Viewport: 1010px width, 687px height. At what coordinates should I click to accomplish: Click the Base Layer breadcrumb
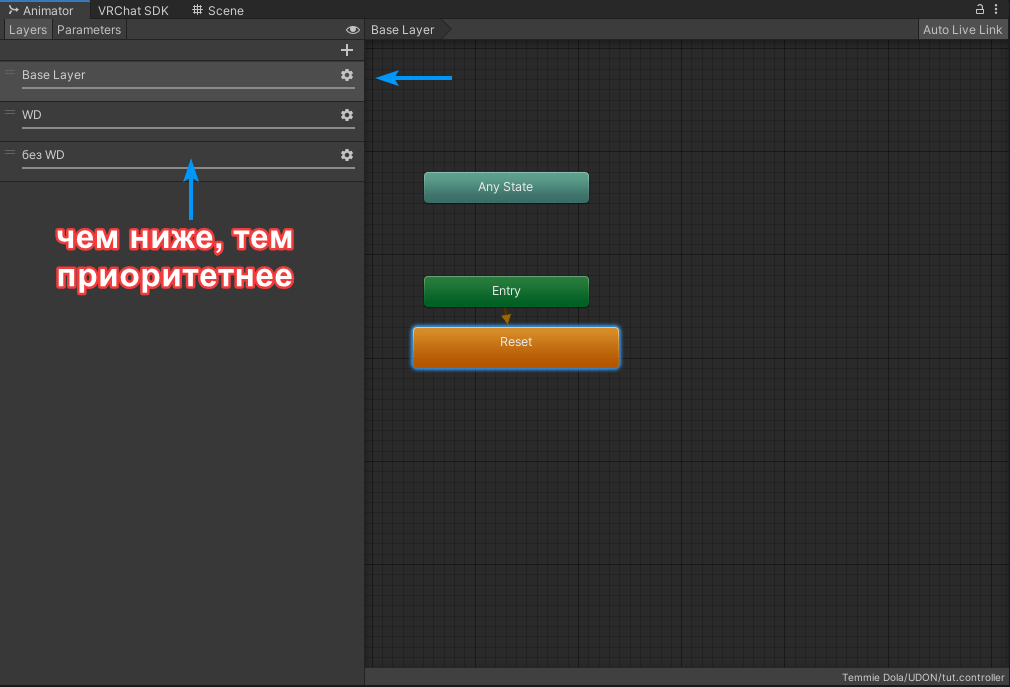[x=403, y=30]
